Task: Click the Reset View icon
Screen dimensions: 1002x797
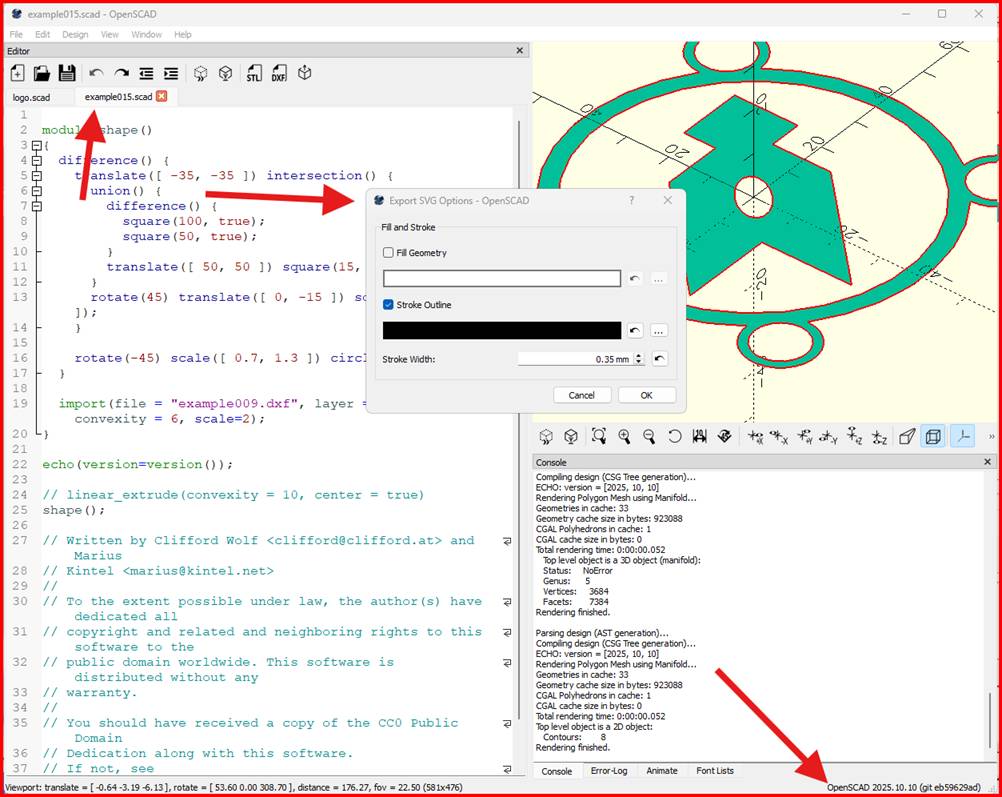Action: pyautogui.click(x=674, y=436)
